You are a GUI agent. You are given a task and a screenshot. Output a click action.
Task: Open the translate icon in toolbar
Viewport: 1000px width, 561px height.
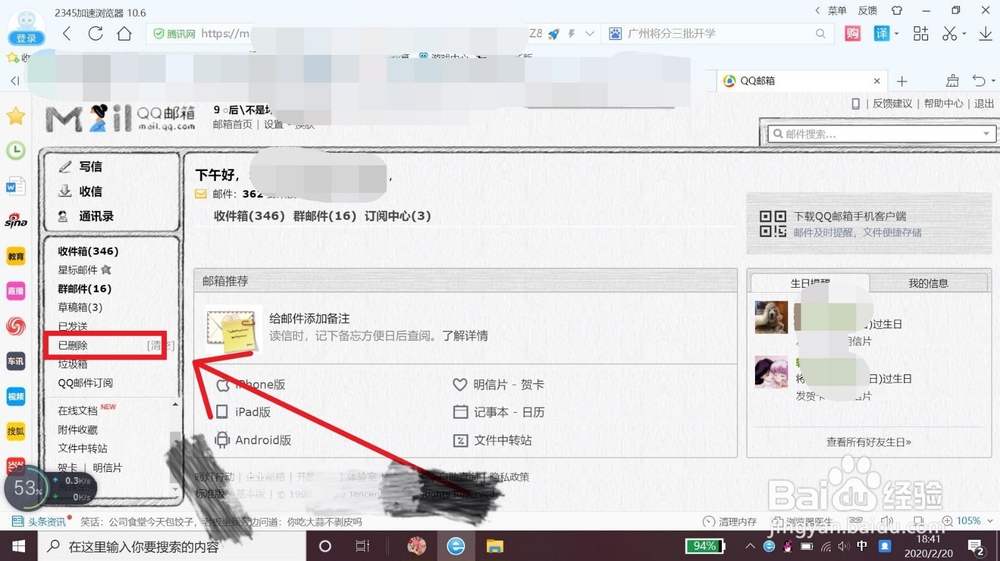coord(882,33)
